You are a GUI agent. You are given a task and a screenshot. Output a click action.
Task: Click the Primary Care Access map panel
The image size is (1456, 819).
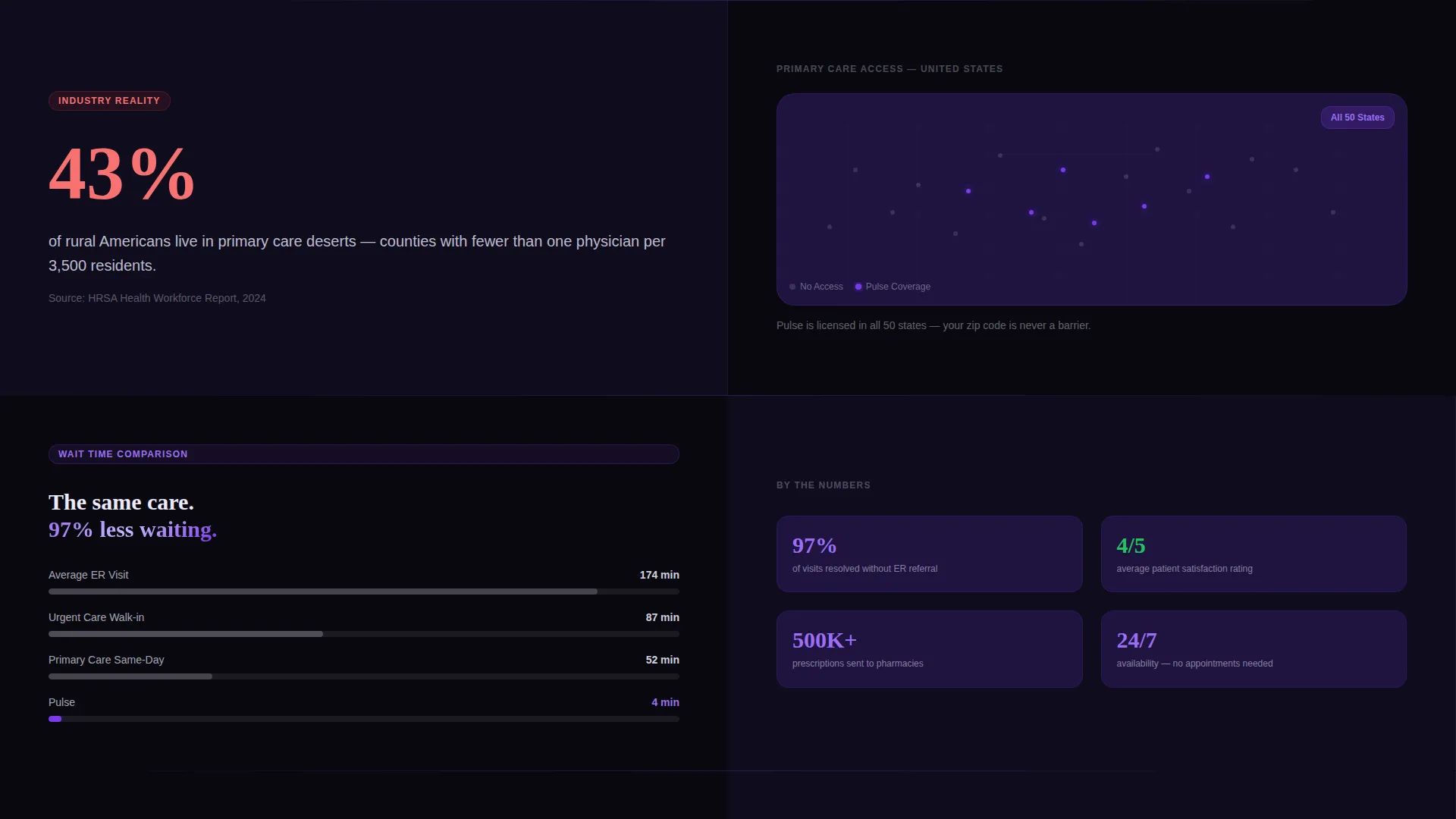(x=1092, y=199)
